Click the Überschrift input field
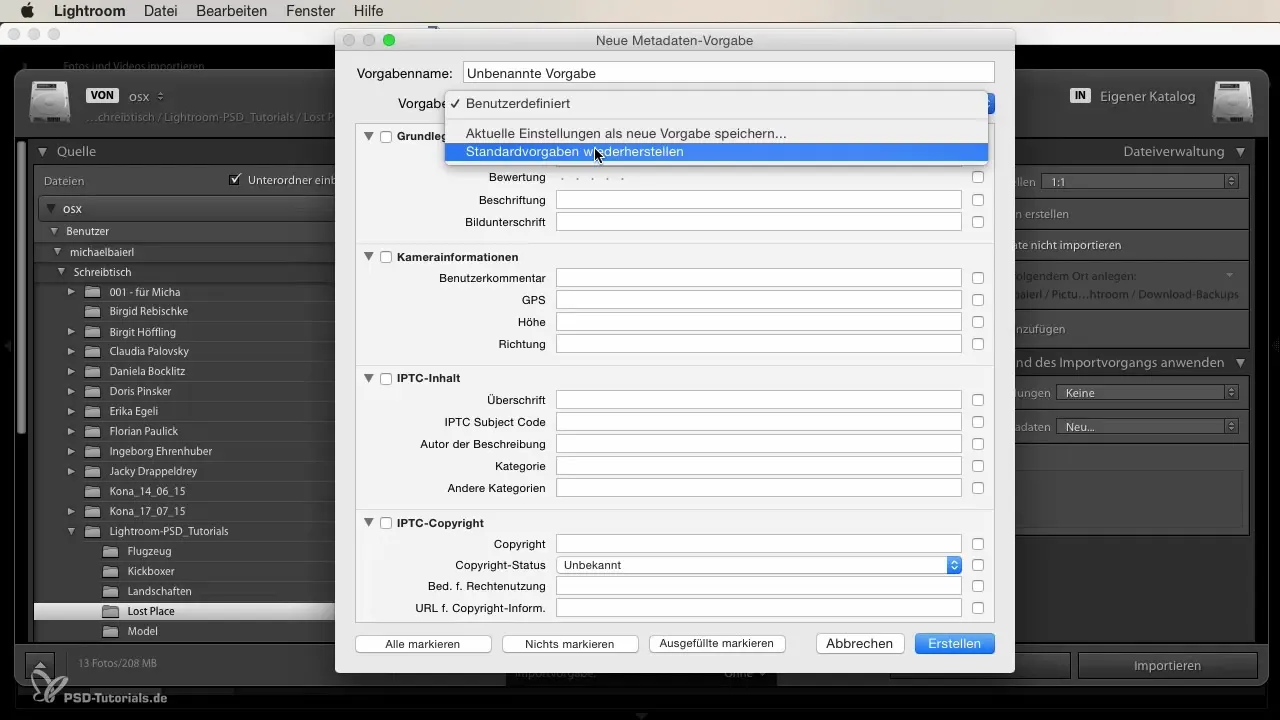This screenshot has width=1280, height=720. click(x=759, y=400)
